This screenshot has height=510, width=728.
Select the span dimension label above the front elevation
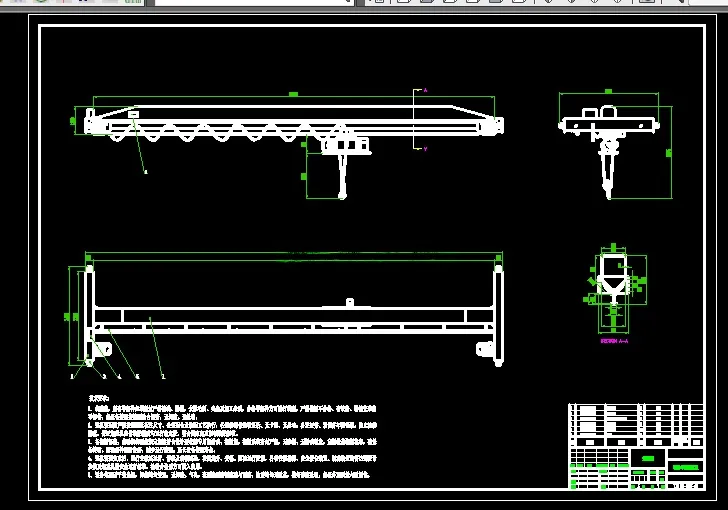(x=293, y=94)
